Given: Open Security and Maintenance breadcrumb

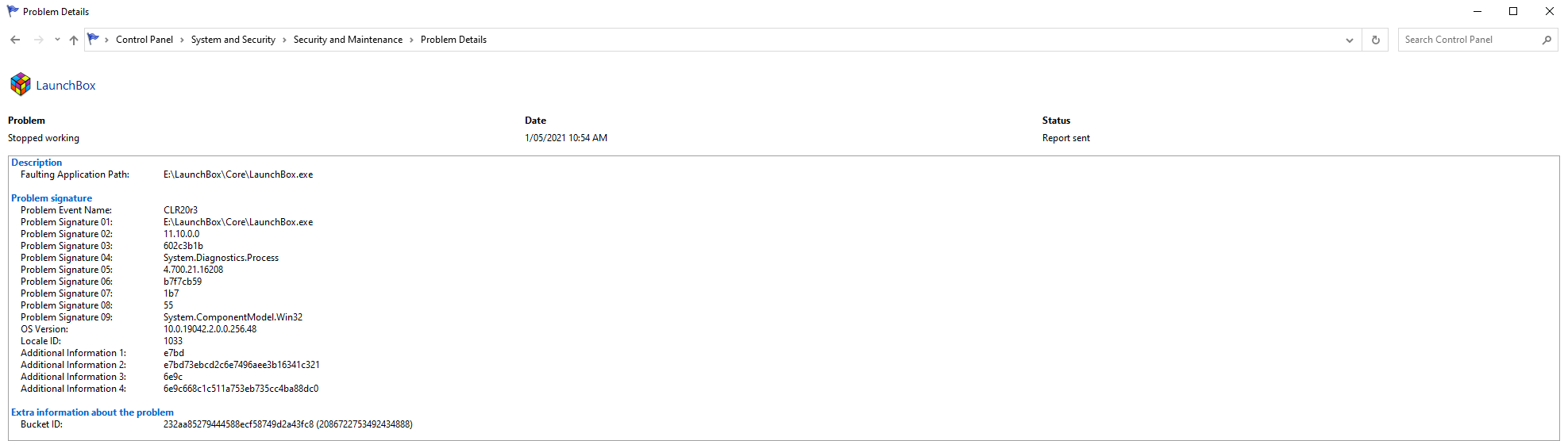Looking at the screenshot, I should coord(348,40).
